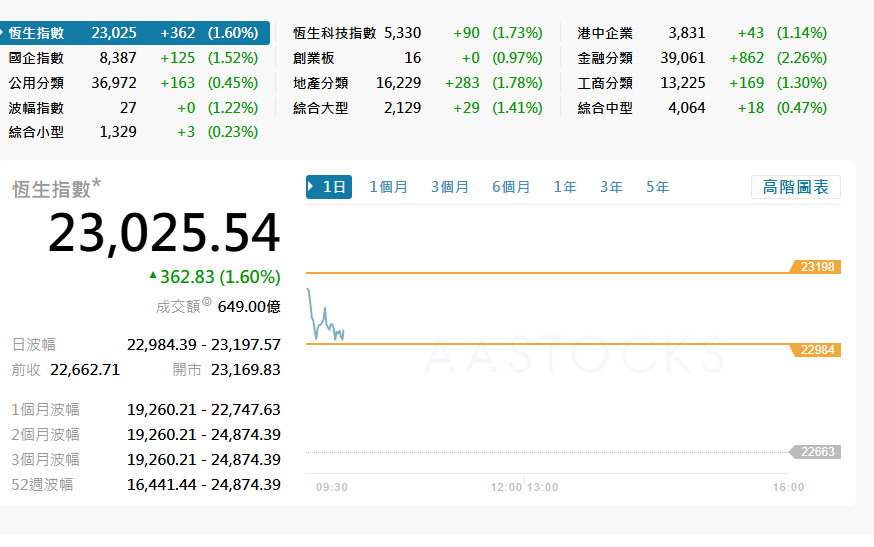Image resolution: width=874 pixels, height=547 pixels.
Task: Click the 創業板 index entry
Action: 314,58
